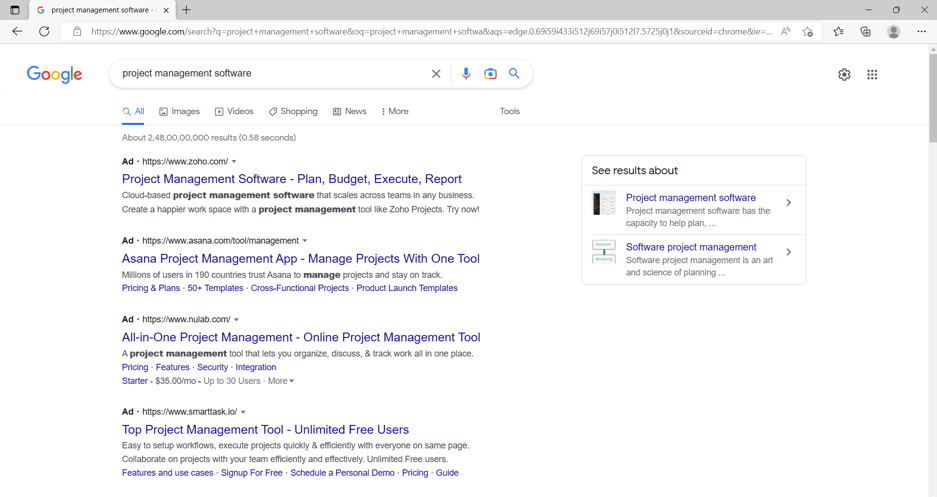The height and width of the screenshot is (497, 937).
Task: Open Project management software panel link
Action: coord(691,198)
